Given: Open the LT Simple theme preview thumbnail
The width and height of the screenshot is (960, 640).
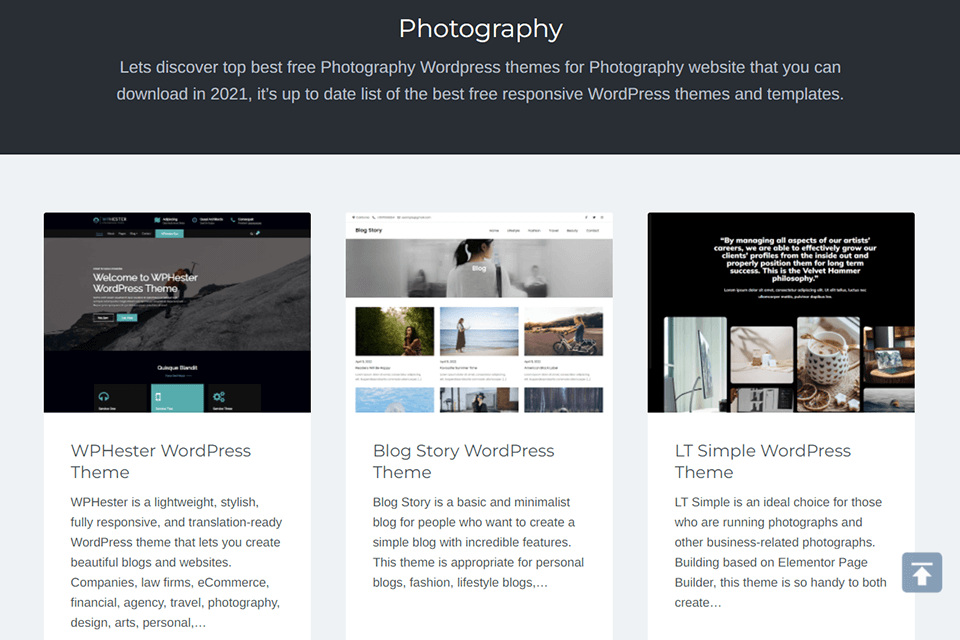Looking at the screenshot, I should [781, 312].
